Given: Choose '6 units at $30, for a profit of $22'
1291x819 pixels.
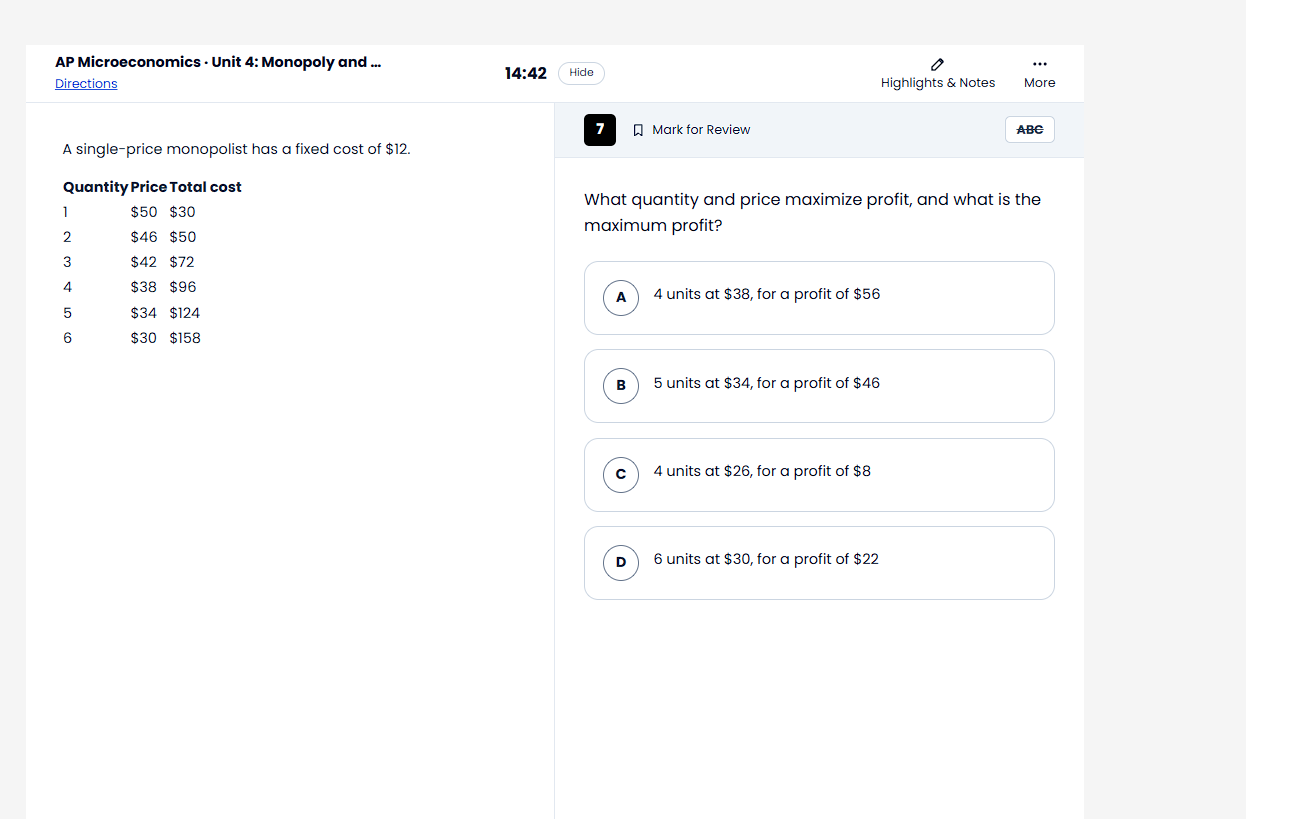Looking at the screenshot, I should point(819,562).
